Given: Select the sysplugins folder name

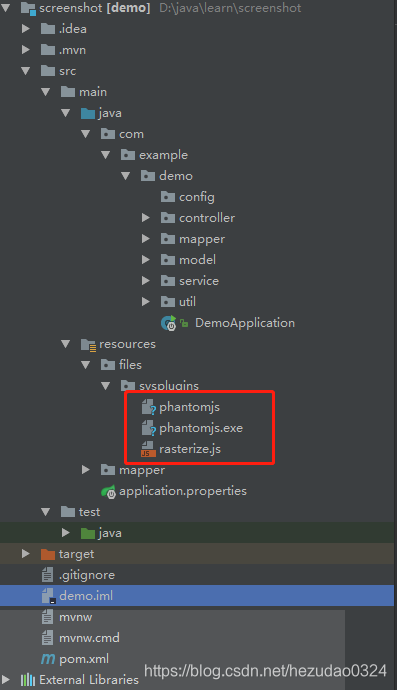Looking at the screenshot, I should coord(169,386).
